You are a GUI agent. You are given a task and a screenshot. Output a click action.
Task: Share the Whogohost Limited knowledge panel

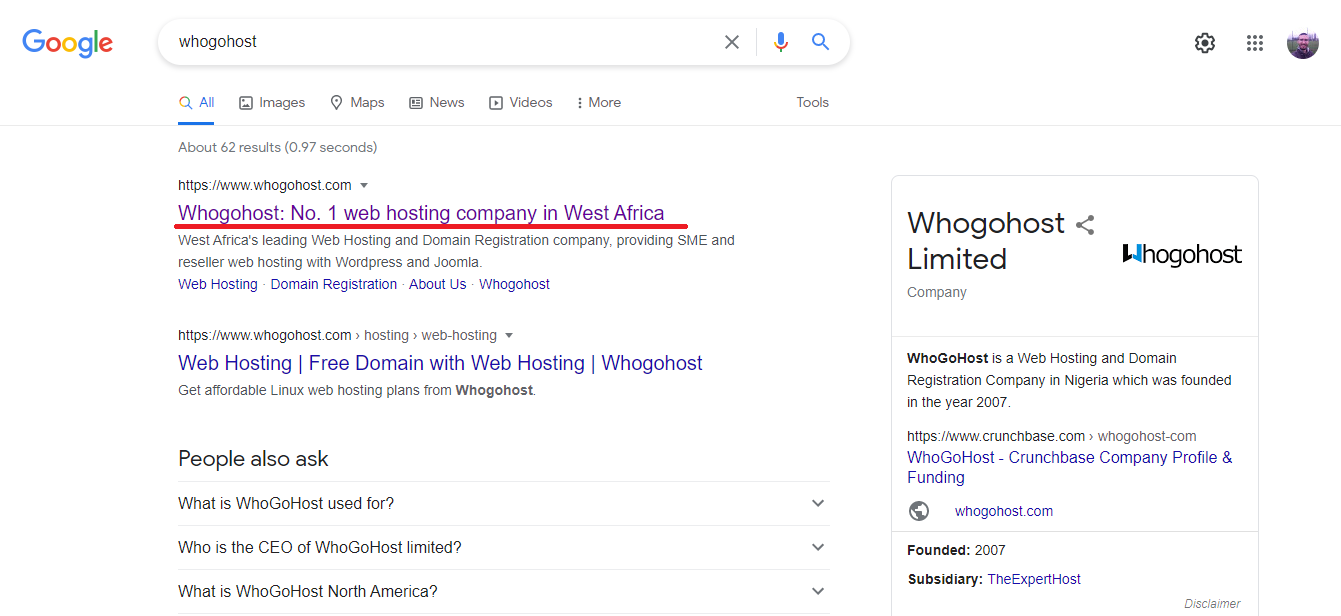click(x=1085, y=225)
